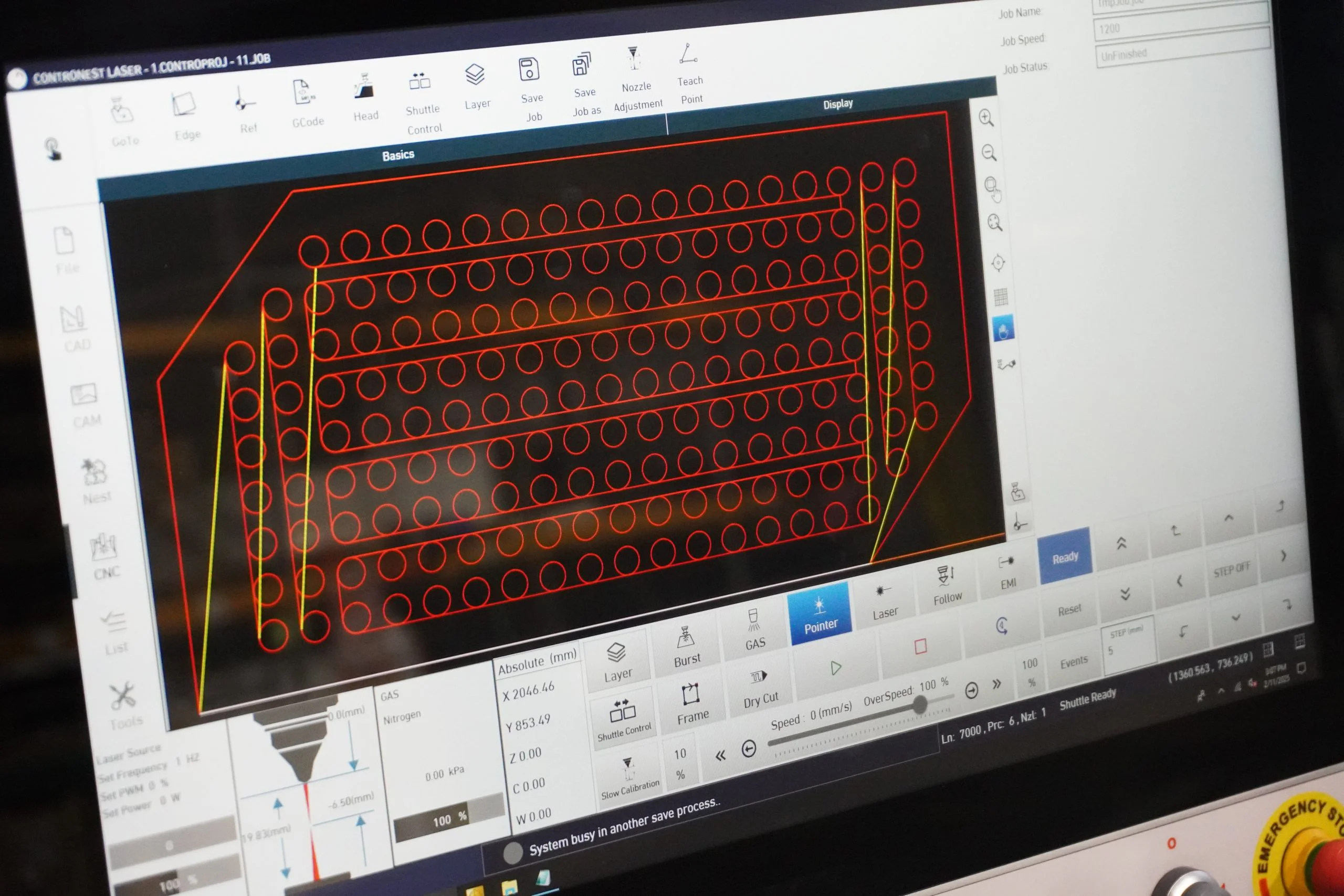Viewport: 1344px width, 896px height.
Task: Click the circular return arrow icon
Action: (x=1001, y=627)
